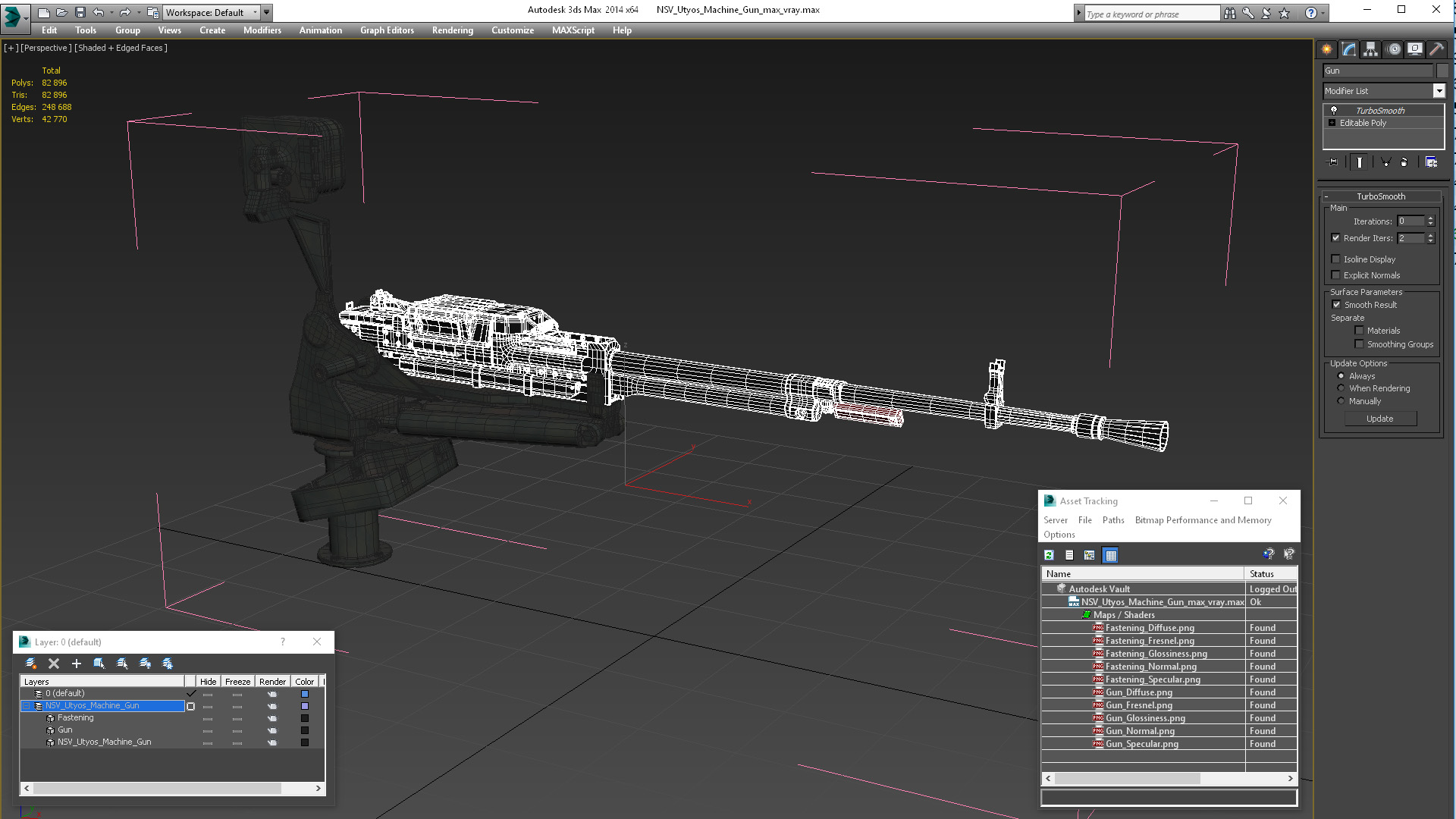The width and height of the screenshot is (1456, 819).
Task: Click the keyword search field
Action: click(x=1151, y=14)
